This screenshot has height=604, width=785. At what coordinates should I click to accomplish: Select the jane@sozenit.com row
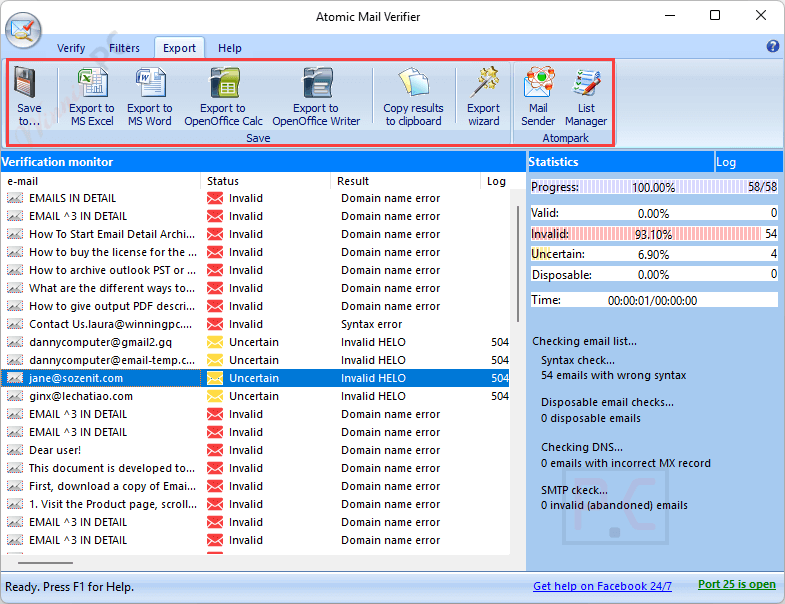tap(255, 378)
